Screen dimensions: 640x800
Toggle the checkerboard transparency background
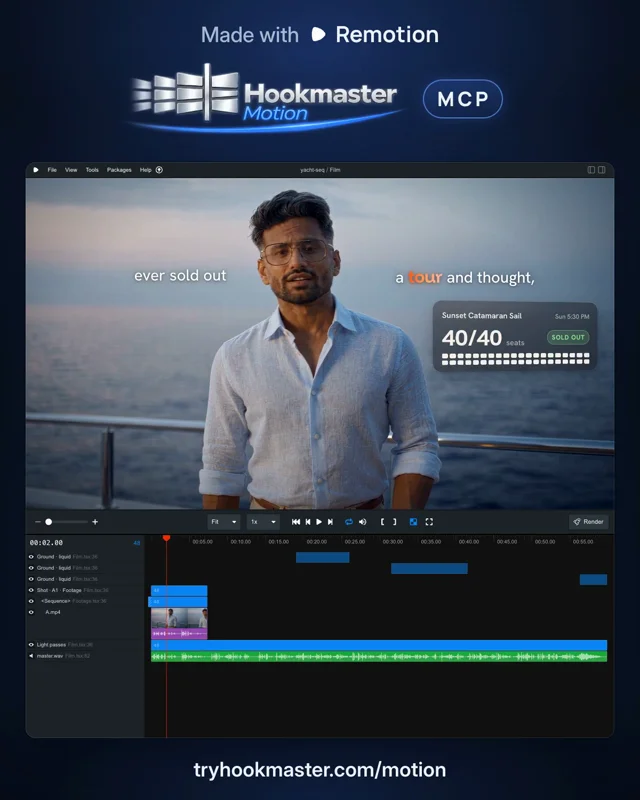413,522
